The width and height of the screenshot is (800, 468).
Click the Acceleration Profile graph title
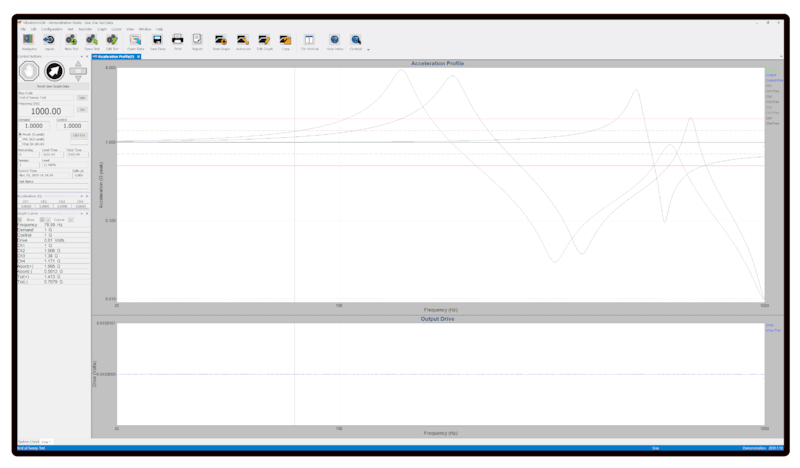pyautogui.click(x=437, y=63)
